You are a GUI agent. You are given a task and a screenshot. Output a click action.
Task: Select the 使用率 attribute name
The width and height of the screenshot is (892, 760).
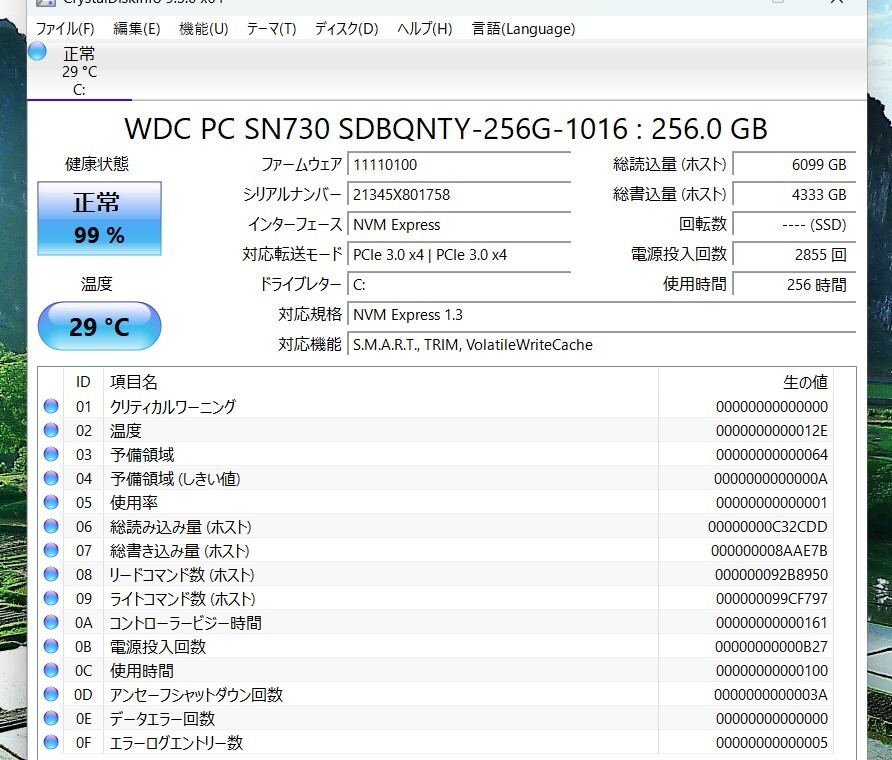(x=134, y=503)
